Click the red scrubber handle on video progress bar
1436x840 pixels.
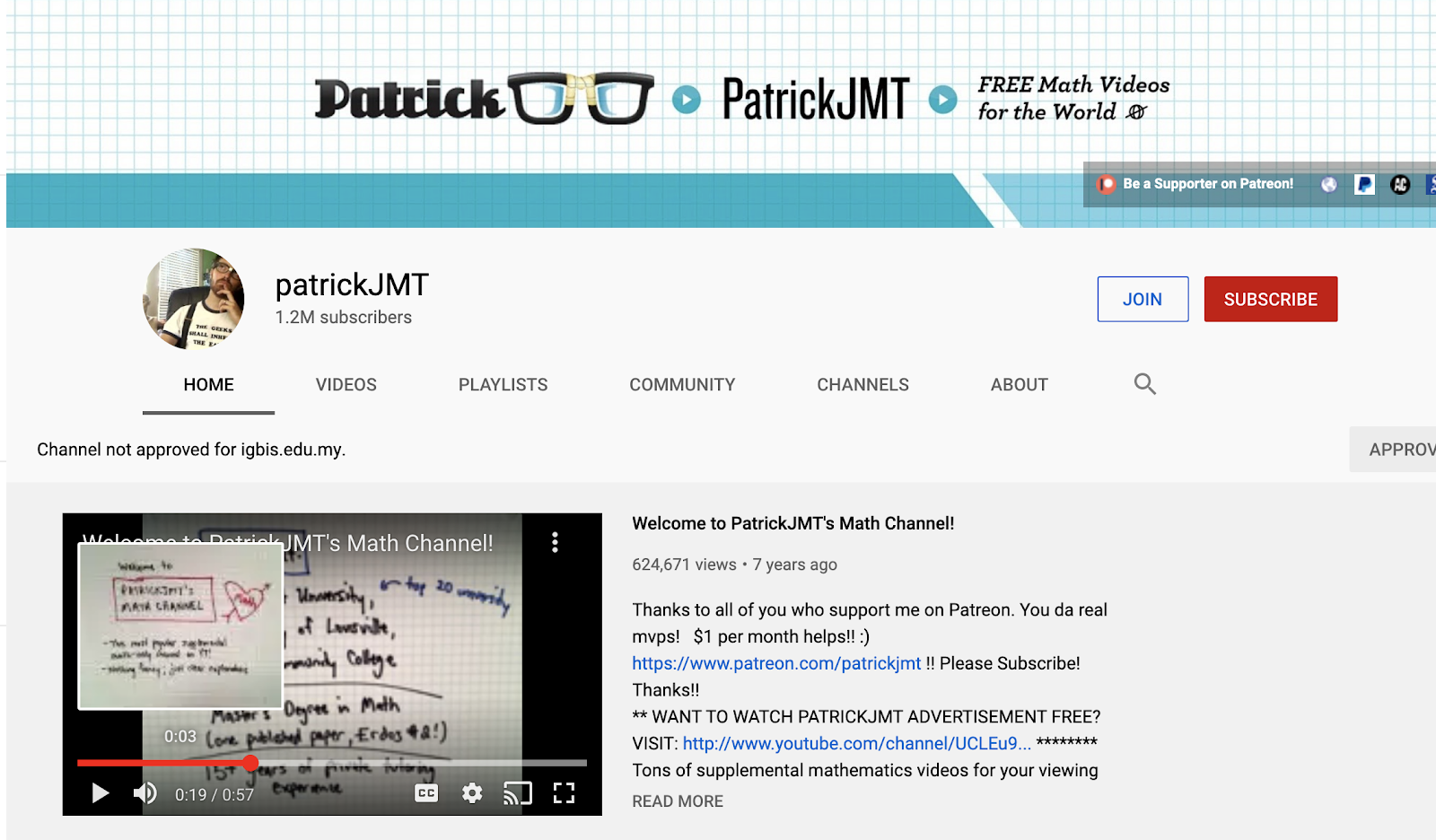pos(251,763)
